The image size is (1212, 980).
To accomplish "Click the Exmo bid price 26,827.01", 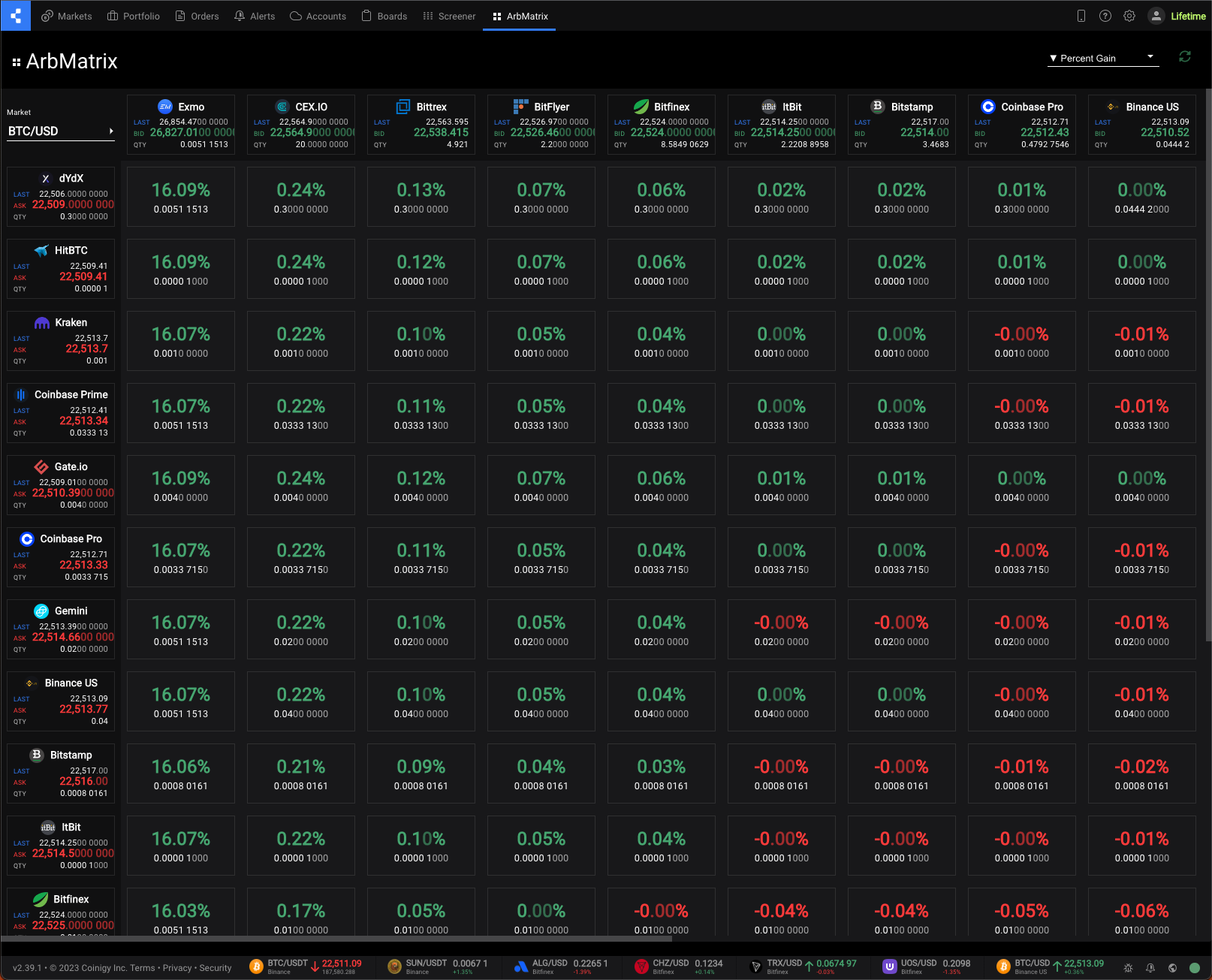I will (191, 132).
